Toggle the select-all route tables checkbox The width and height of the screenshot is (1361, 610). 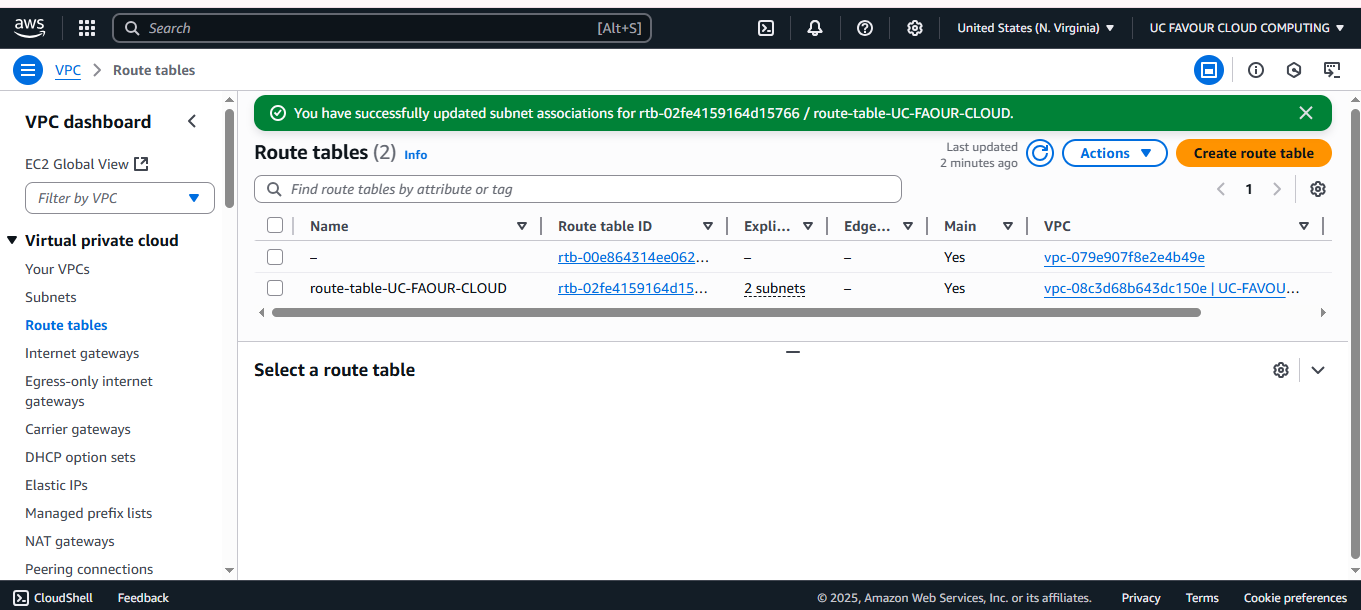[x=275, y=226]
